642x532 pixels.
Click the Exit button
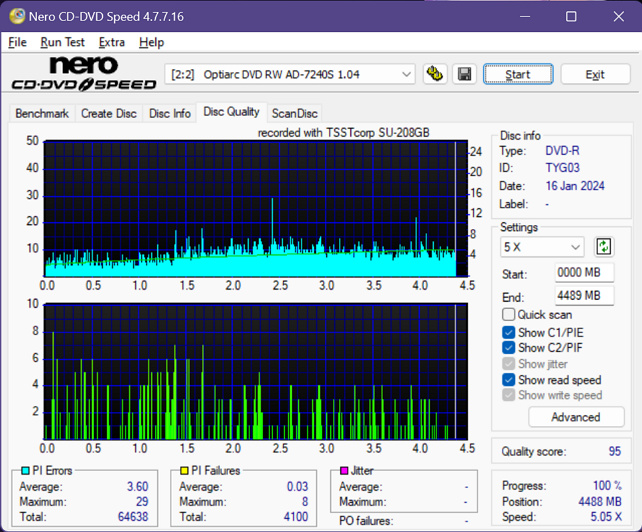595,75
